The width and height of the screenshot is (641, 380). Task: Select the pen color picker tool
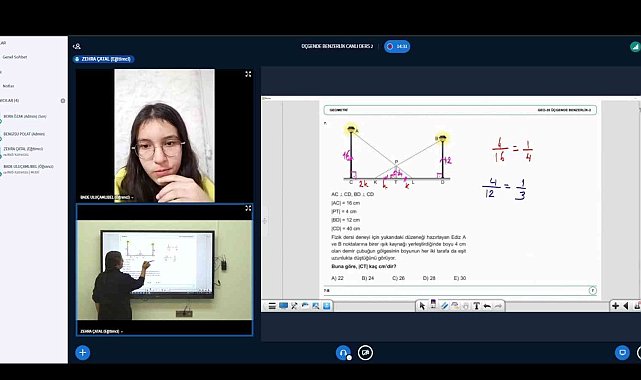coord(433,305)
